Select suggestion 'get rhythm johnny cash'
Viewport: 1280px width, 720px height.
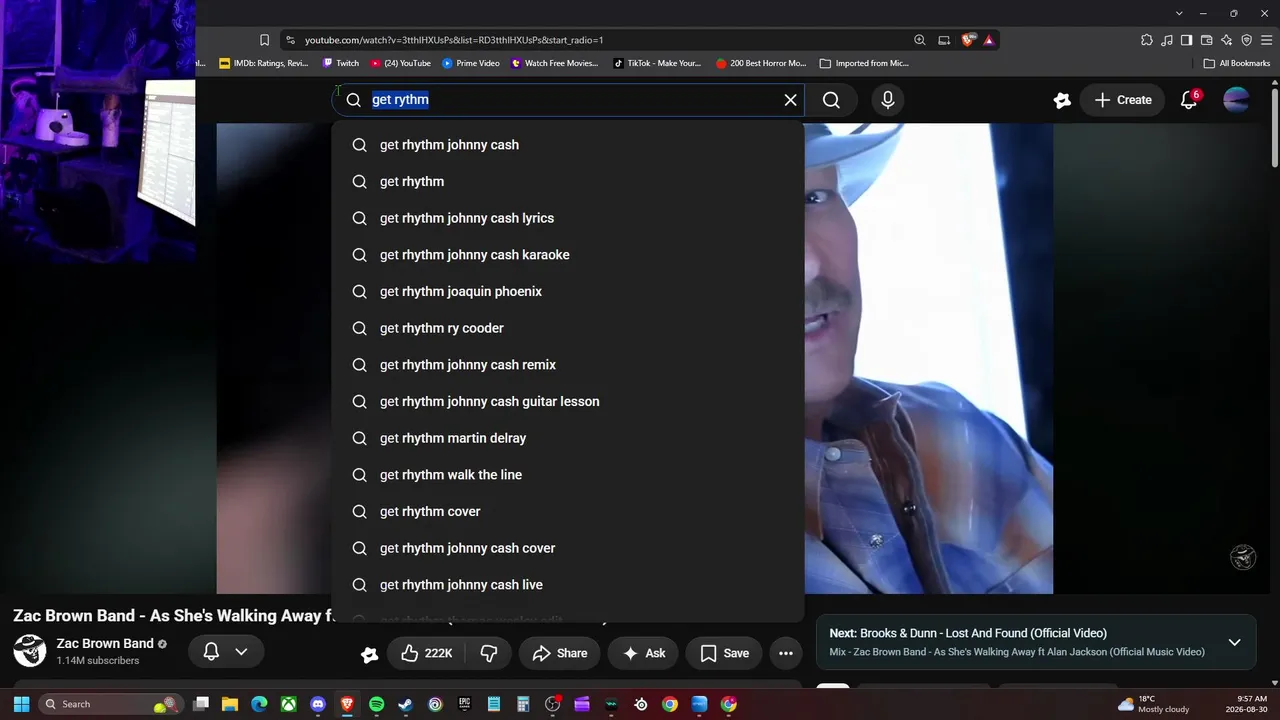point(568,145)
